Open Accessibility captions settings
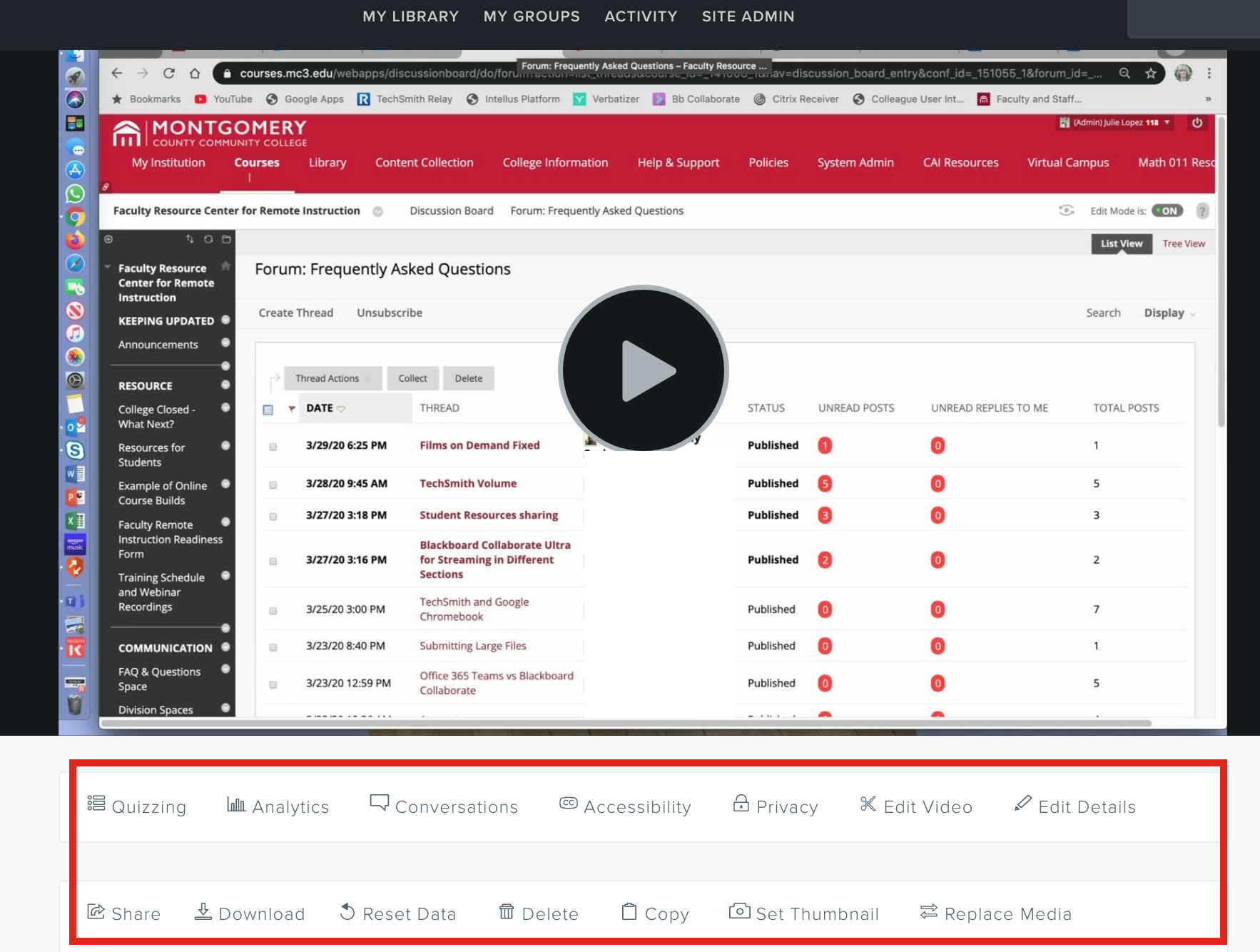Screen dimensions: 1260x952 [625, 806]
